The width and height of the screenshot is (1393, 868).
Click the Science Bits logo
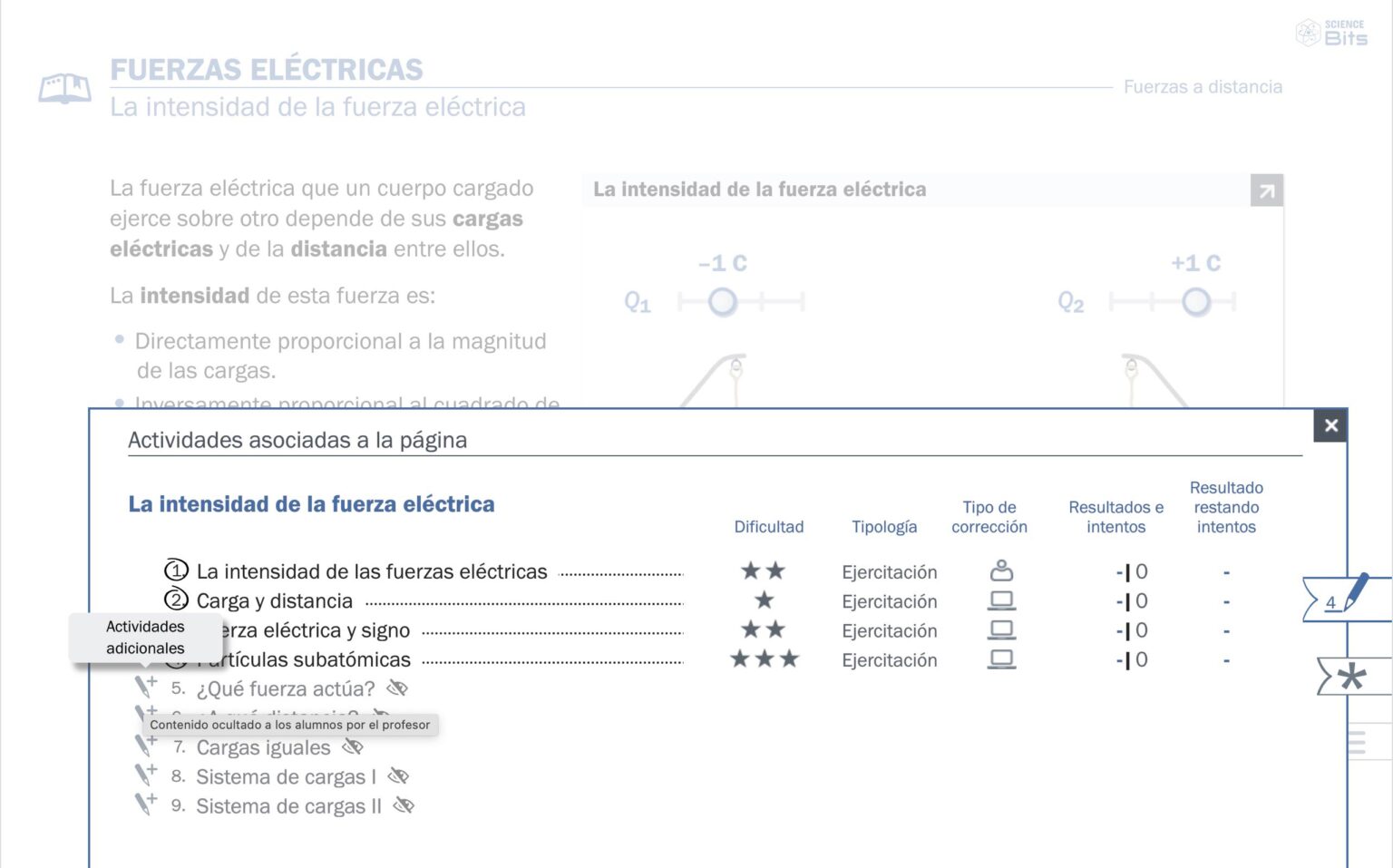tap(1331, 33)
